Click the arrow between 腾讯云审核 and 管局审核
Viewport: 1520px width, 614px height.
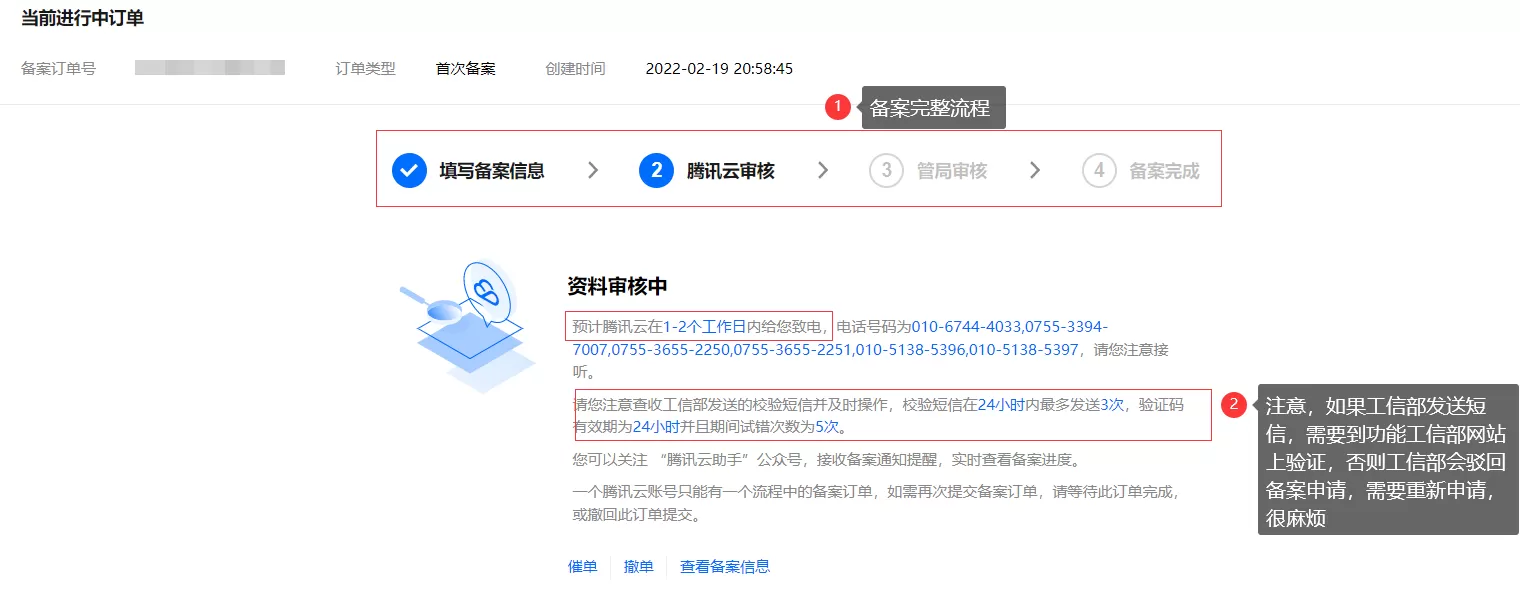[822, 170]
